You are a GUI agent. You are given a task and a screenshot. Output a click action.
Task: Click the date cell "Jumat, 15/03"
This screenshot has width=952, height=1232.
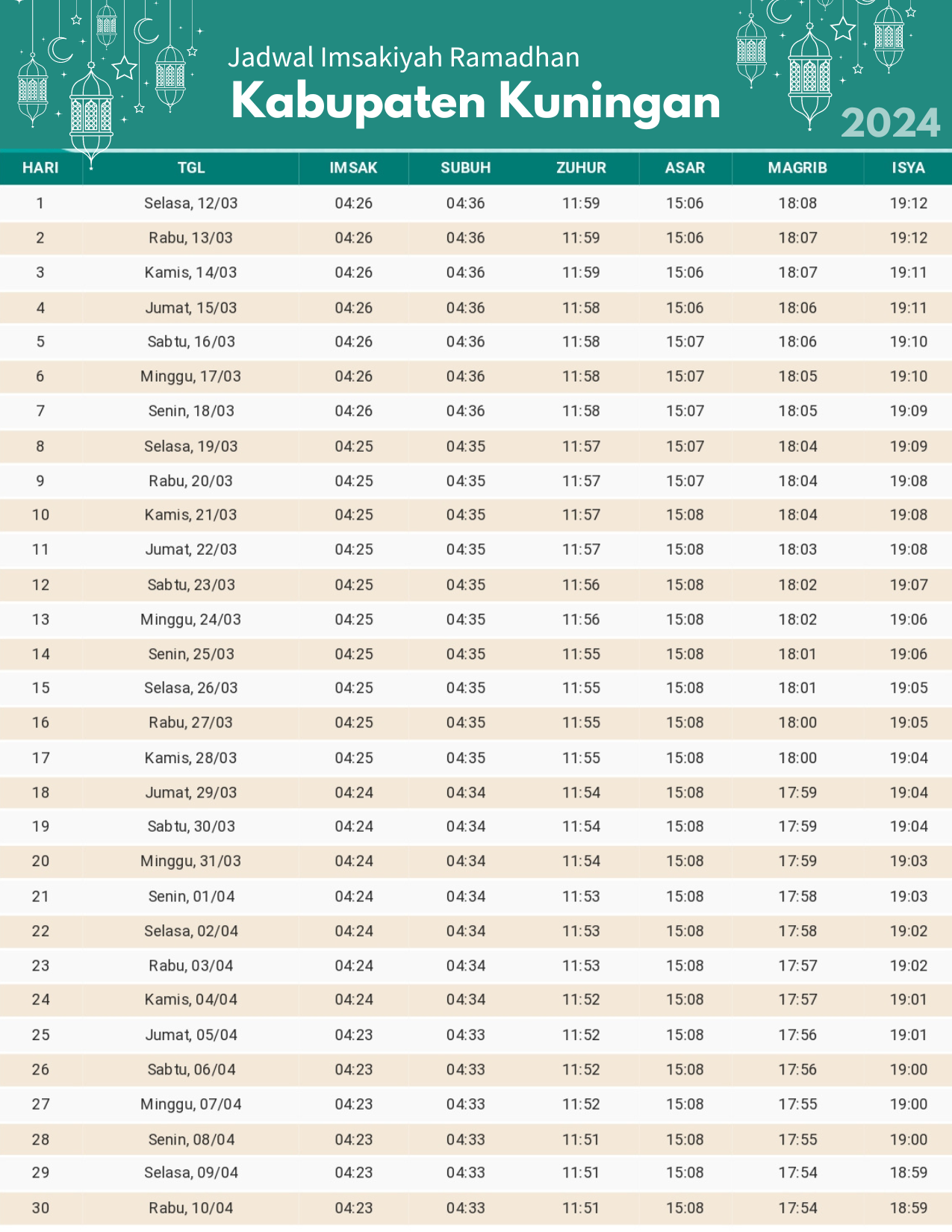tap(191, 308)
